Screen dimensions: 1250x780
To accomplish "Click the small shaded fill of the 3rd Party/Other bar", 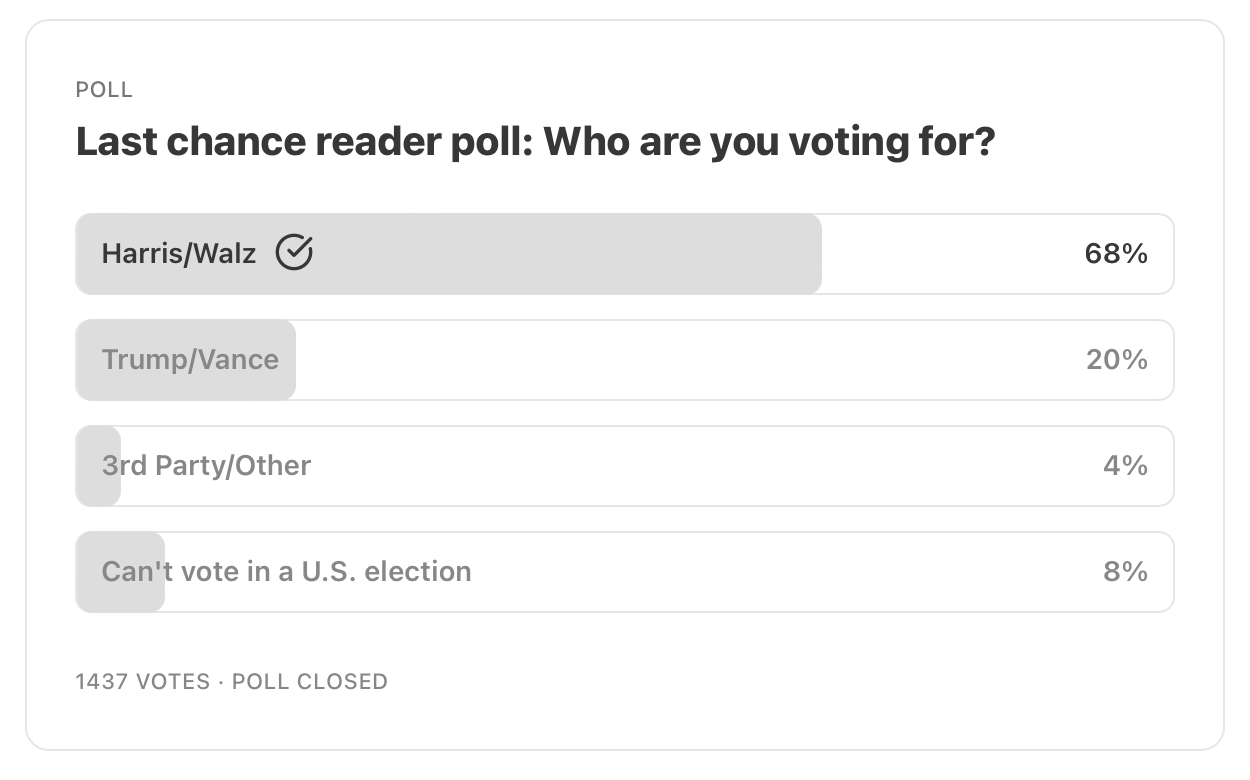I will click(x=98, y=466).
